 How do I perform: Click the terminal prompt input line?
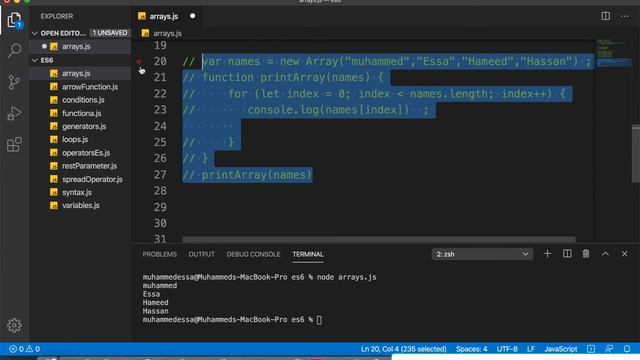(x=233, y=320)
